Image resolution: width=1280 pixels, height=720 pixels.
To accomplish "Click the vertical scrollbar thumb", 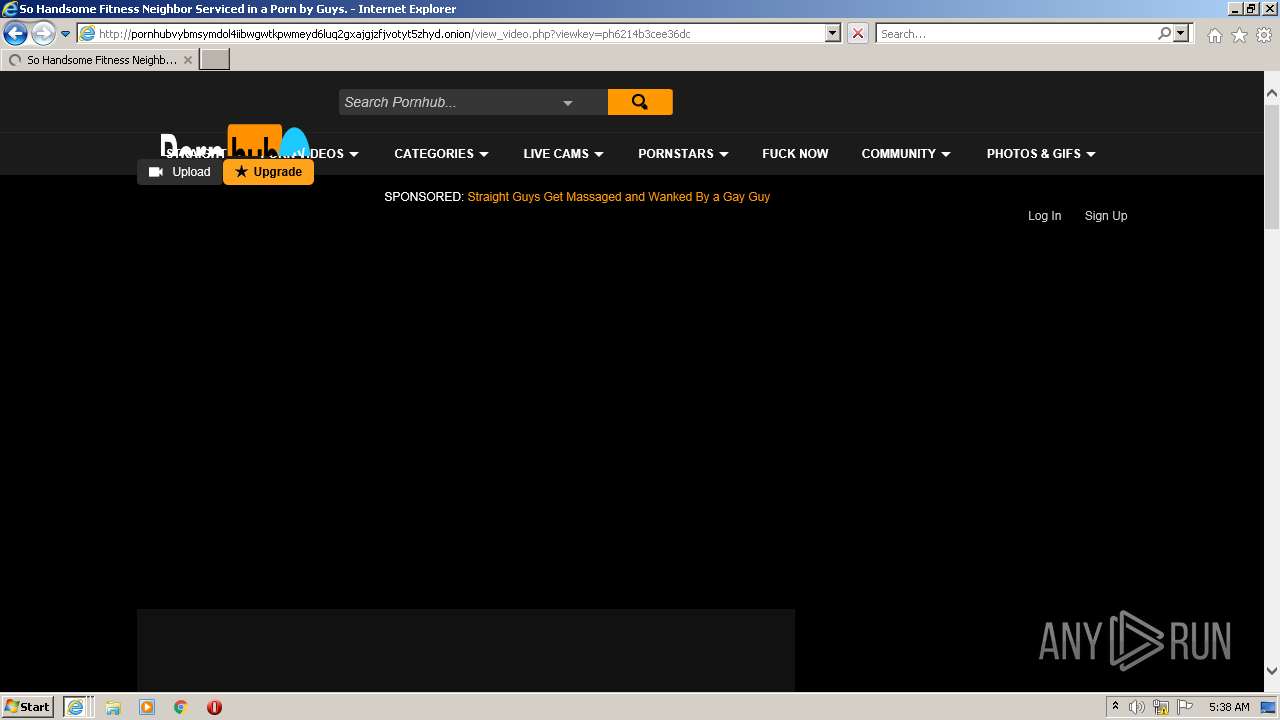I will (x=1272, y=167).
